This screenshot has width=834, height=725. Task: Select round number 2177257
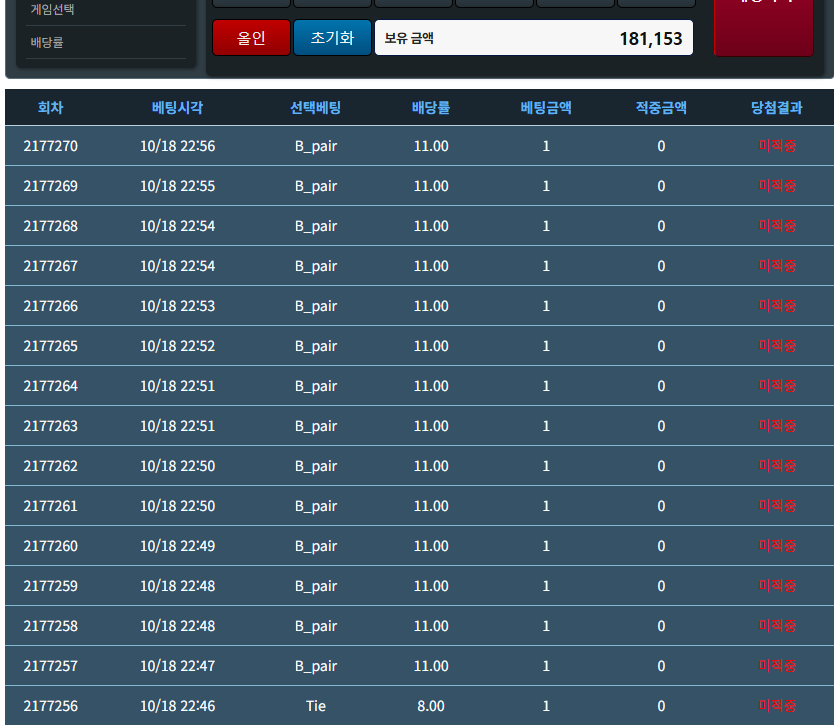click(51, 666)
